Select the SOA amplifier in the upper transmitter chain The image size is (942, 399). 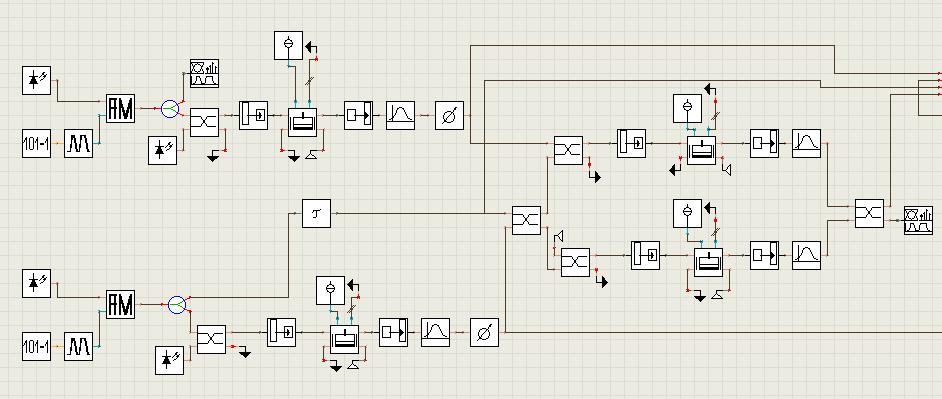coord(302,122)
